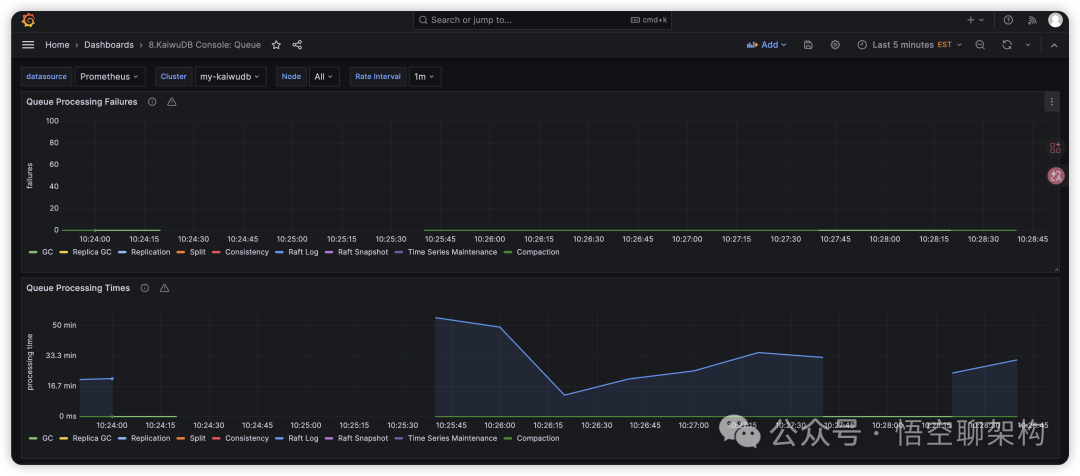The image size is (1080, 476).
Task: Open the sidebar hamburger menu
Action: [28, 45]
